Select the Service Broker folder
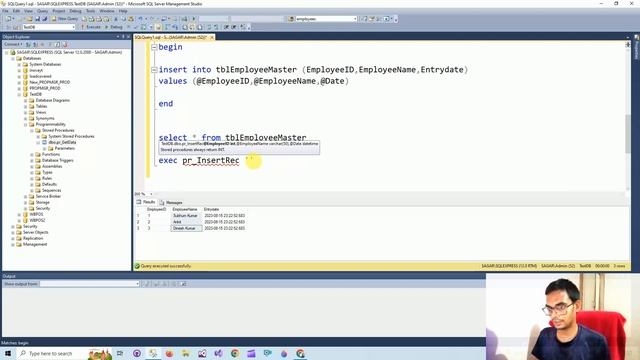This screenshot has width=640, height=360. pos(48,196)
